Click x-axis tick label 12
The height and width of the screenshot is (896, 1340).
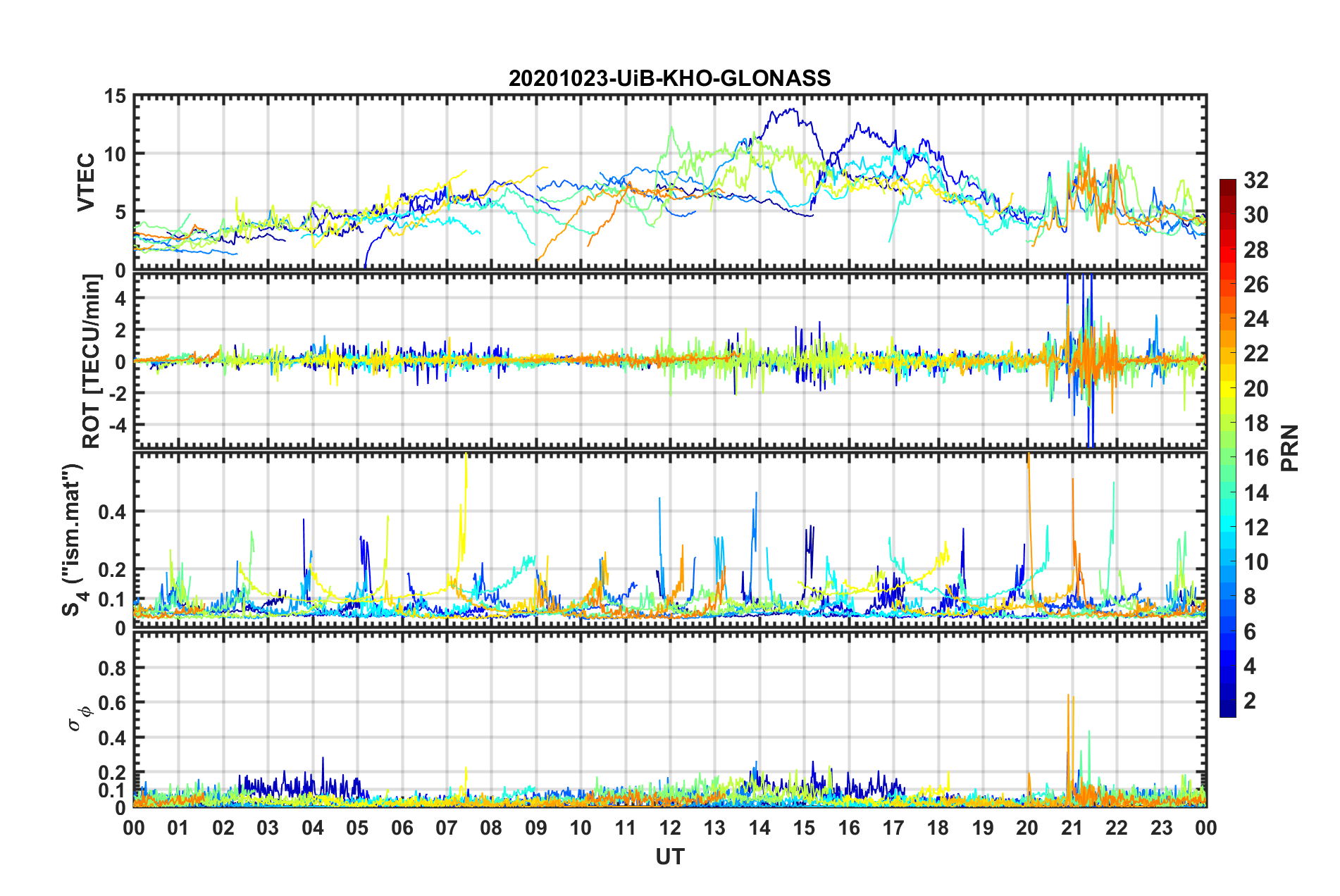(670, 828)
